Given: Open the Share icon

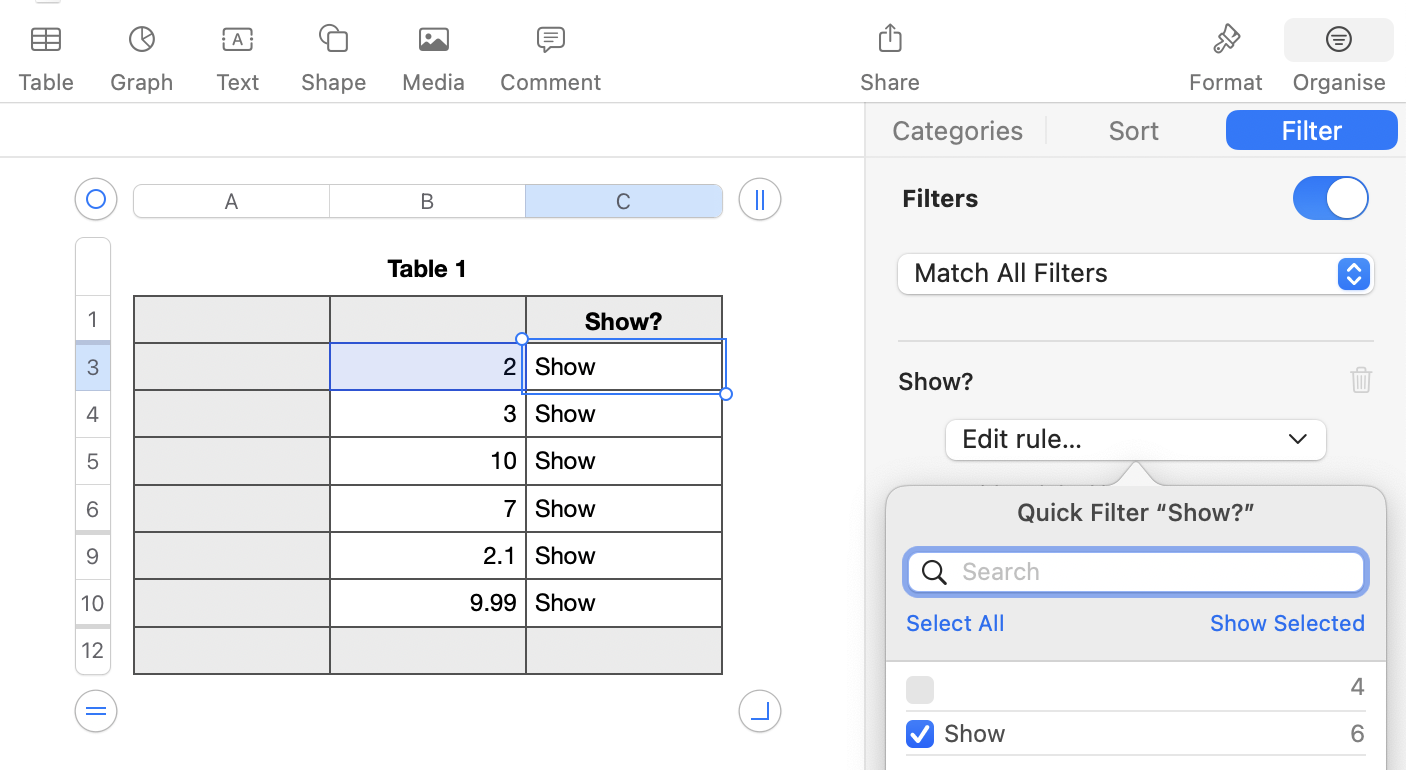Looking at the screenshot, I should click(x=889, y=40).
